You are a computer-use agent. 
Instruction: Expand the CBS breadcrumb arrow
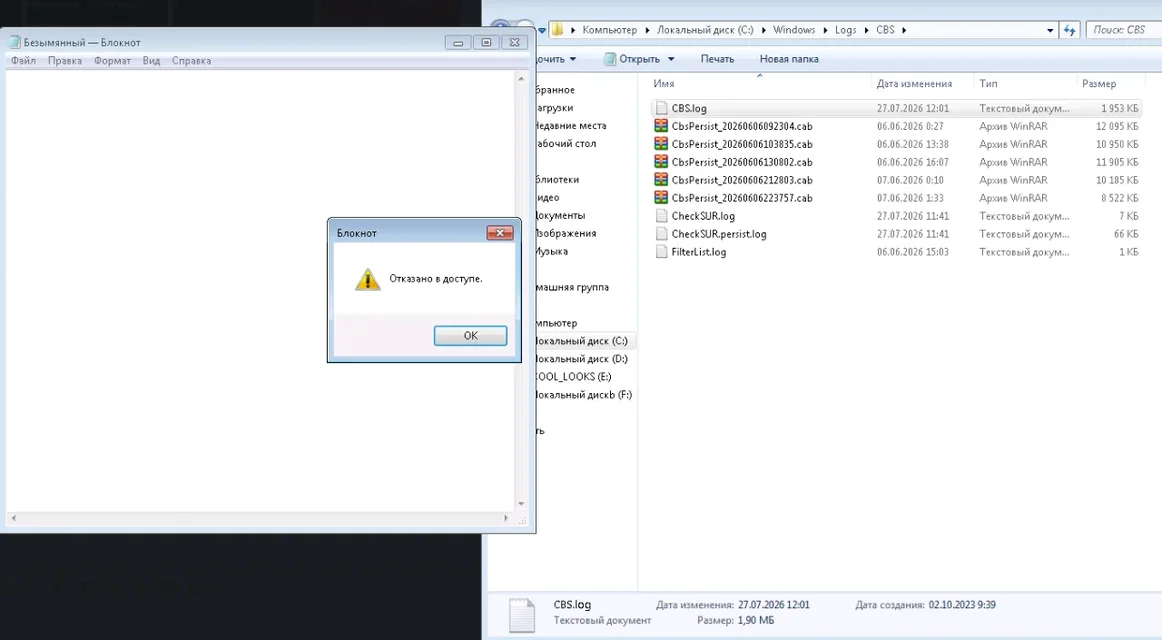pyautogui.click(x=904, y=30)
